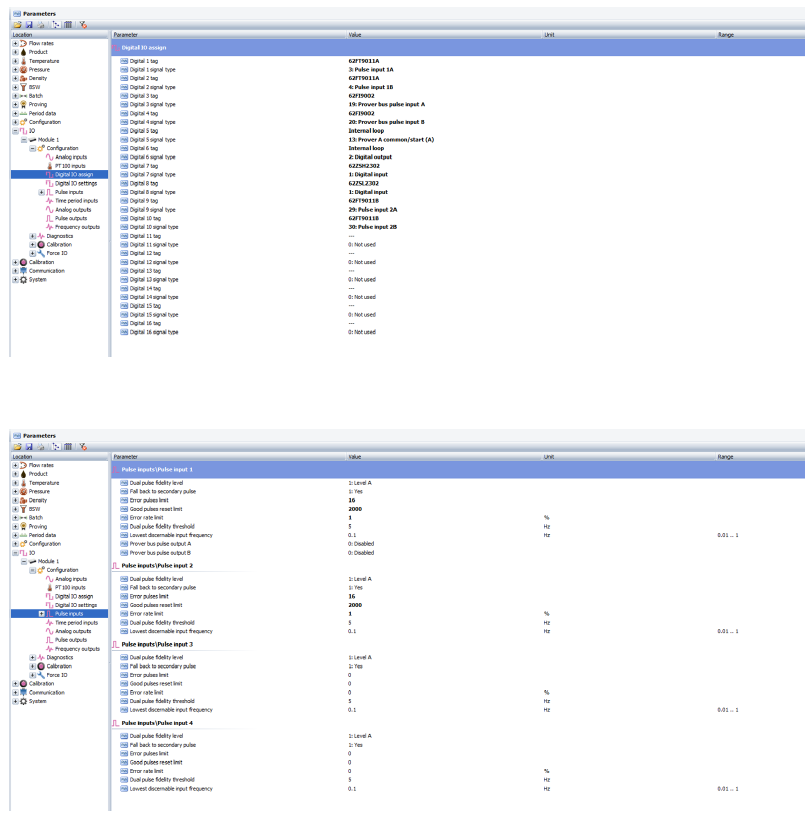Click Pulse input 3 'Dual pulse fidelity threshold' row

(x=459, y=701)
